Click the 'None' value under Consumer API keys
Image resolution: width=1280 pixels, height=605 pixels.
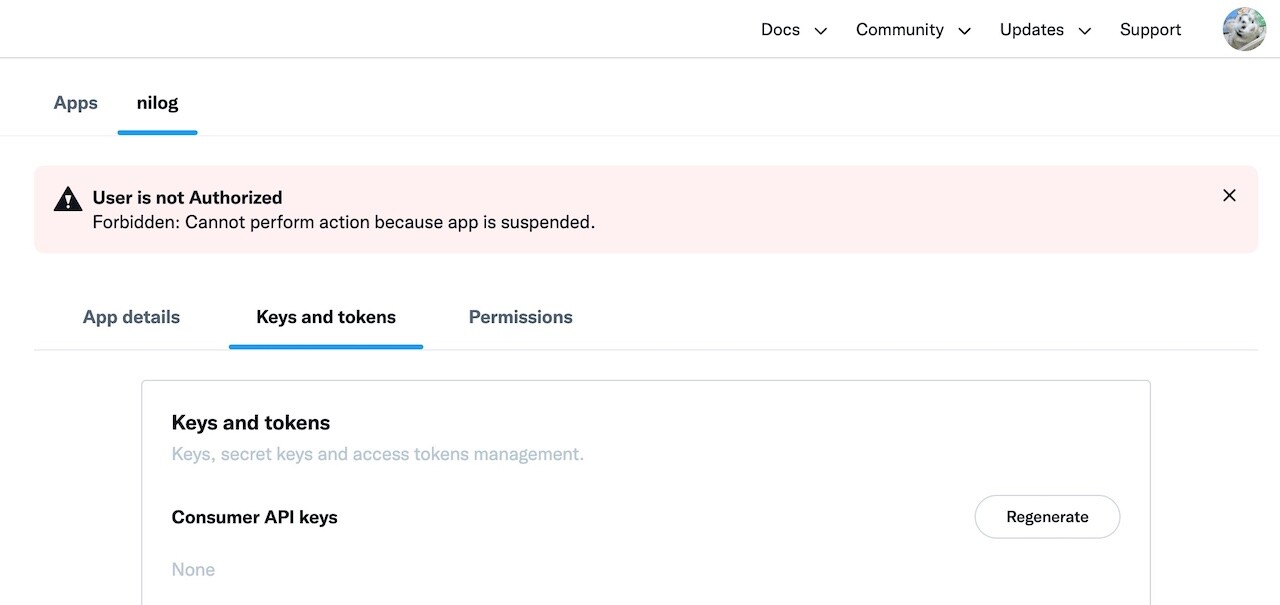193,569
